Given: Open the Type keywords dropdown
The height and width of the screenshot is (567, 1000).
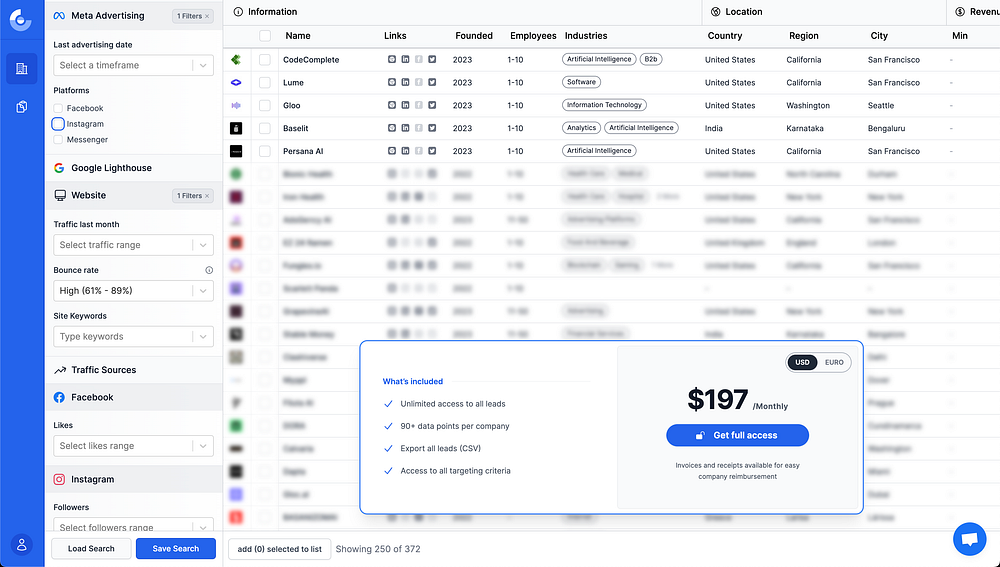Looking at the screenshot, I should point(133,337).
